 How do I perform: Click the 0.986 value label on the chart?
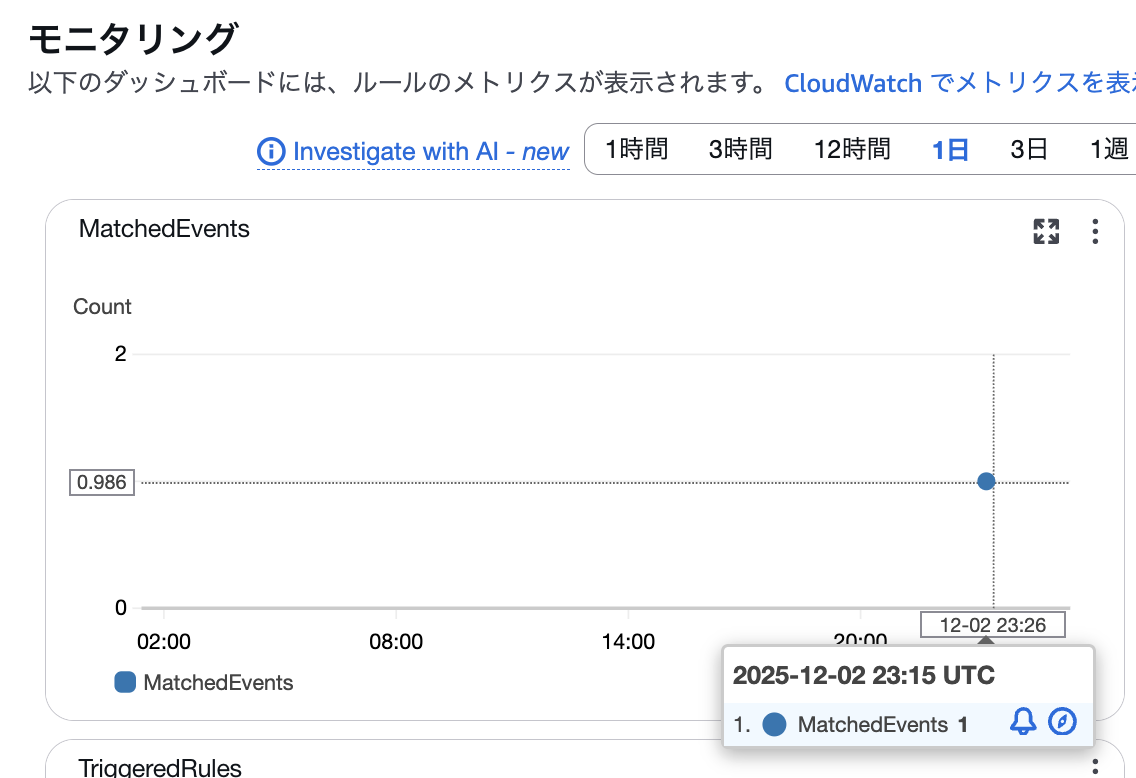[101, 481]
